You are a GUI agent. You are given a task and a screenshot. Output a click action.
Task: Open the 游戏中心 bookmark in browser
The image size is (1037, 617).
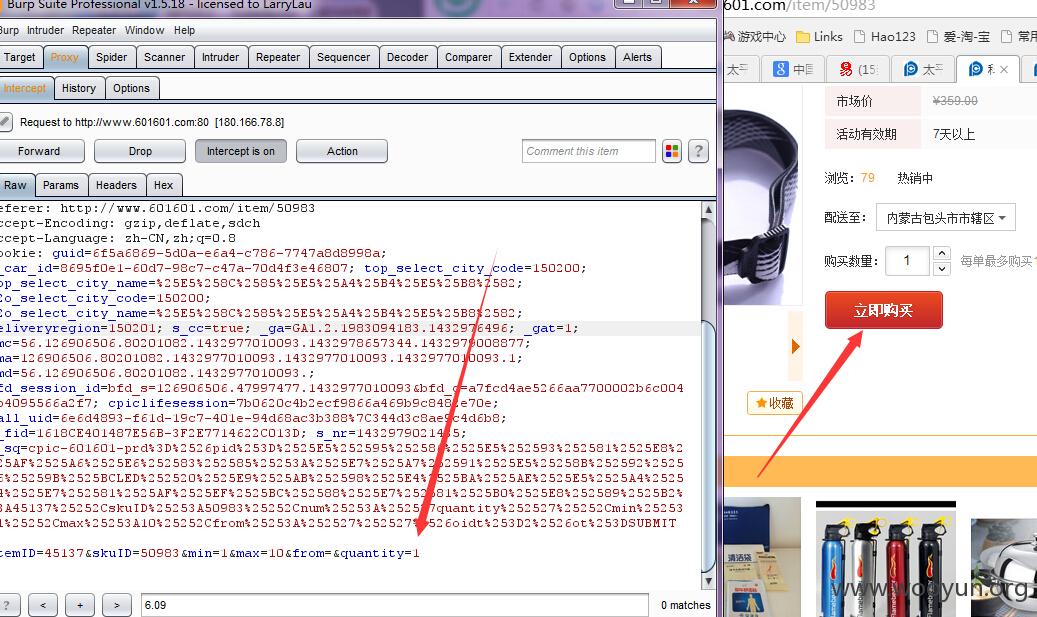pyautogui.click(x=754, y=36)
